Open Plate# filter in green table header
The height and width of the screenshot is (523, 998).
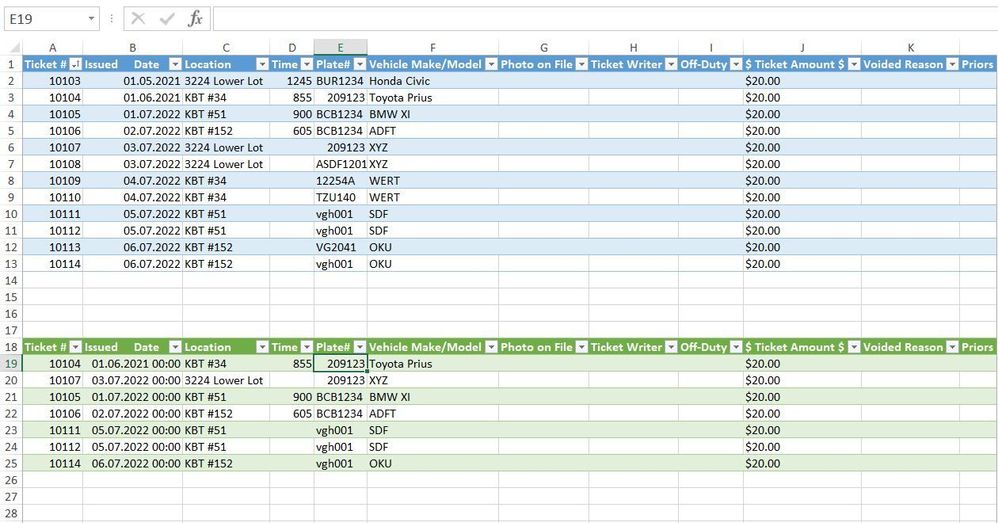point(360,347)
